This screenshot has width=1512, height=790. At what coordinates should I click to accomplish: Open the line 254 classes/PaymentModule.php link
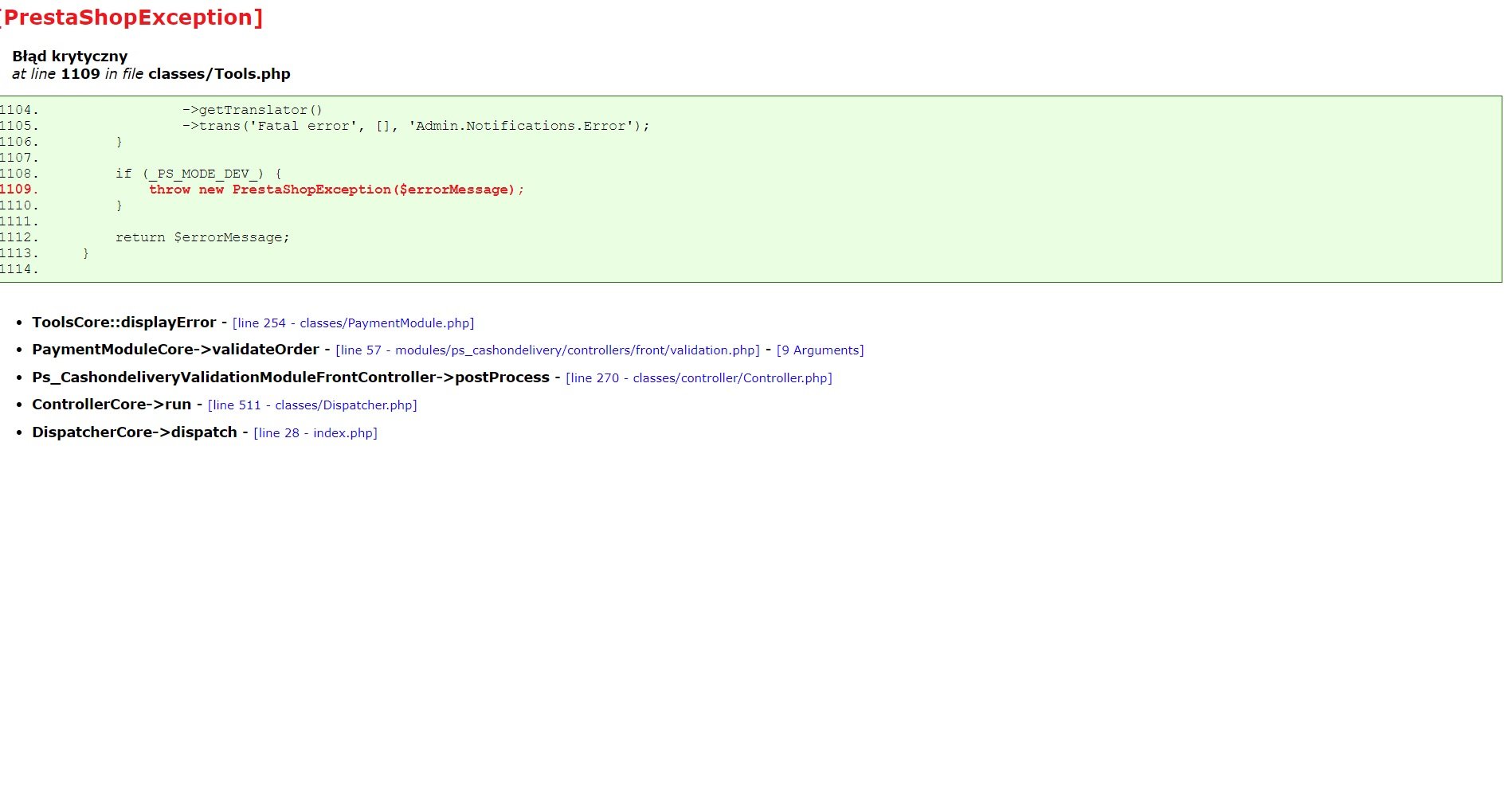click(x=353, y=323)
